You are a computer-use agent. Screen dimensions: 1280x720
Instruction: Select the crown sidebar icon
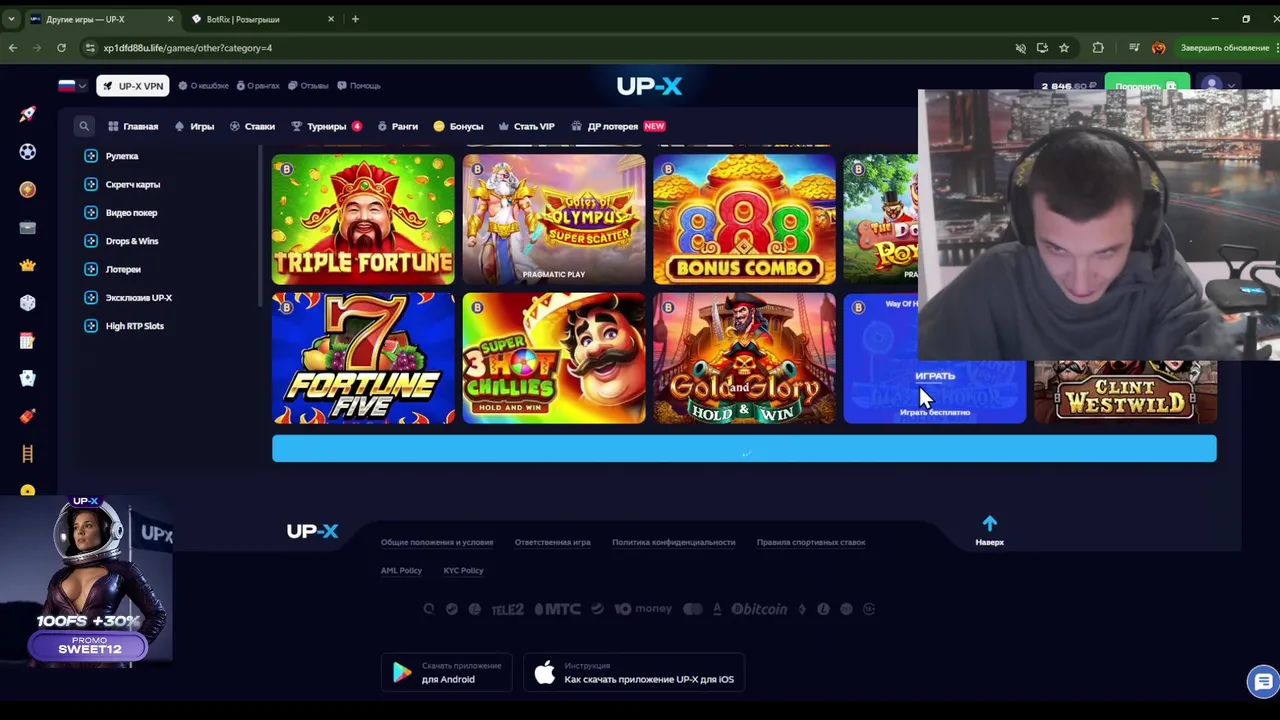pos(27,265)
